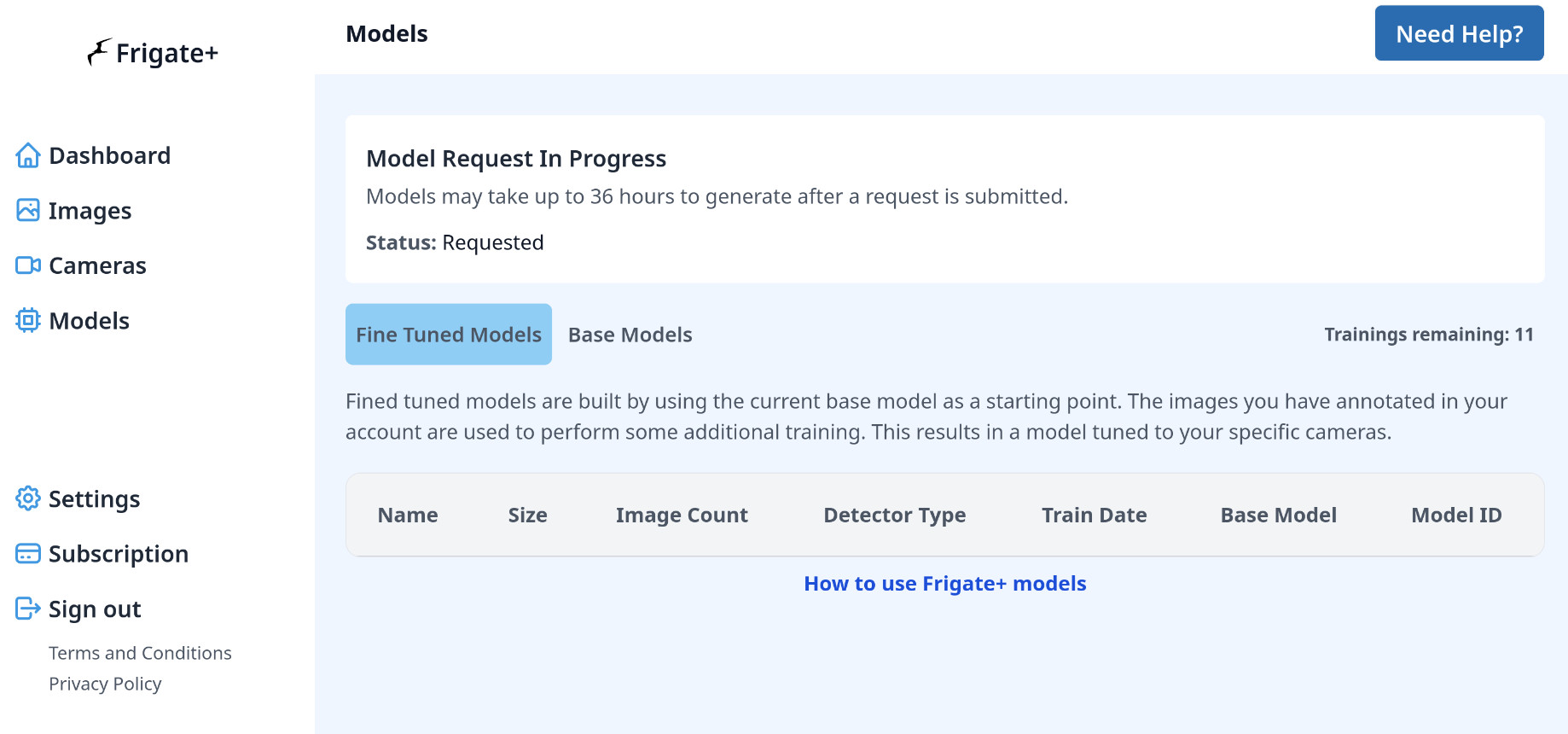
Task: Open the Terms and Conditions link
Action: (140, 653)
